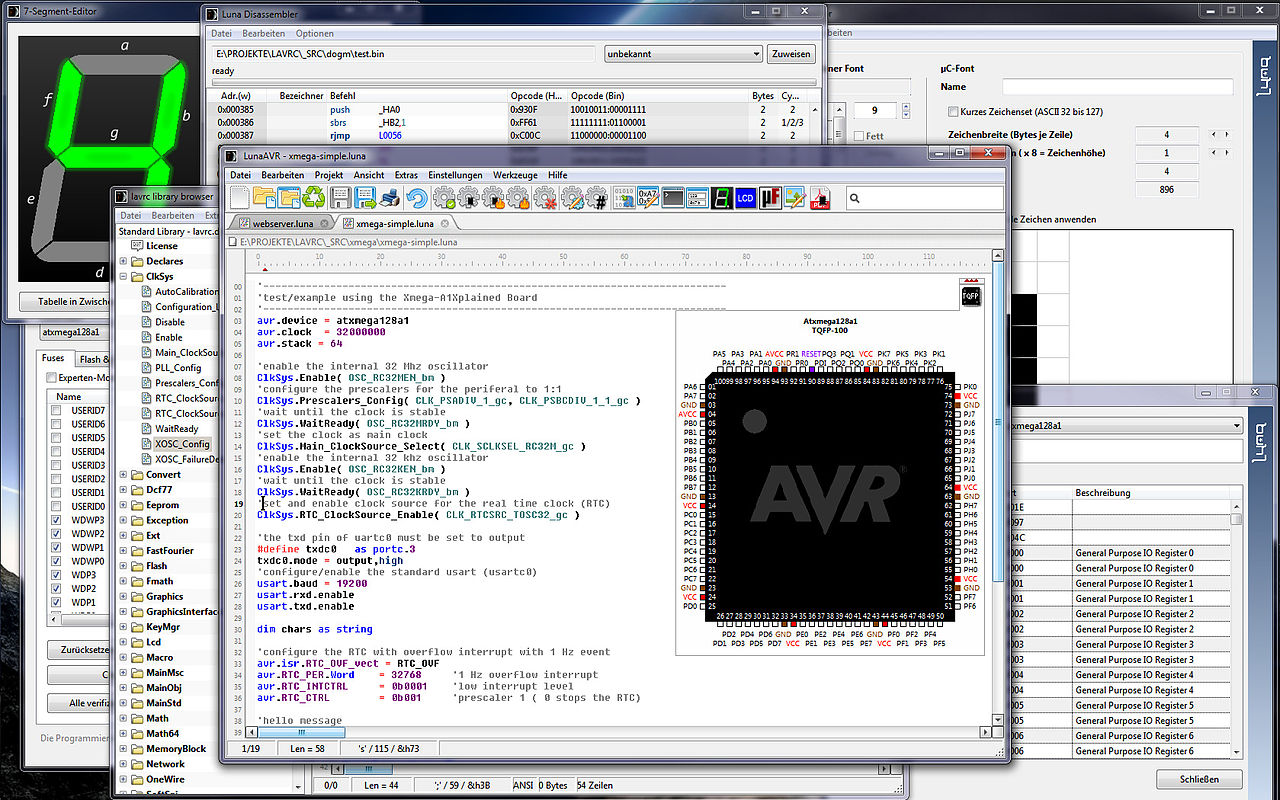This screenshot has width=1280, height=800.
Task: Expand the Graphics library folder
Action: [124, 597]
